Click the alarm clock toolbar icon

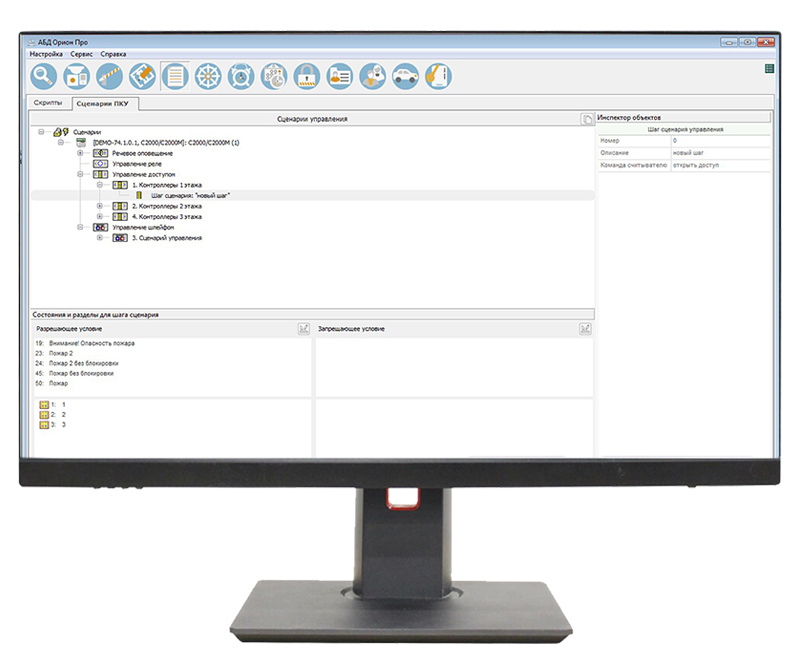[240, 76]
